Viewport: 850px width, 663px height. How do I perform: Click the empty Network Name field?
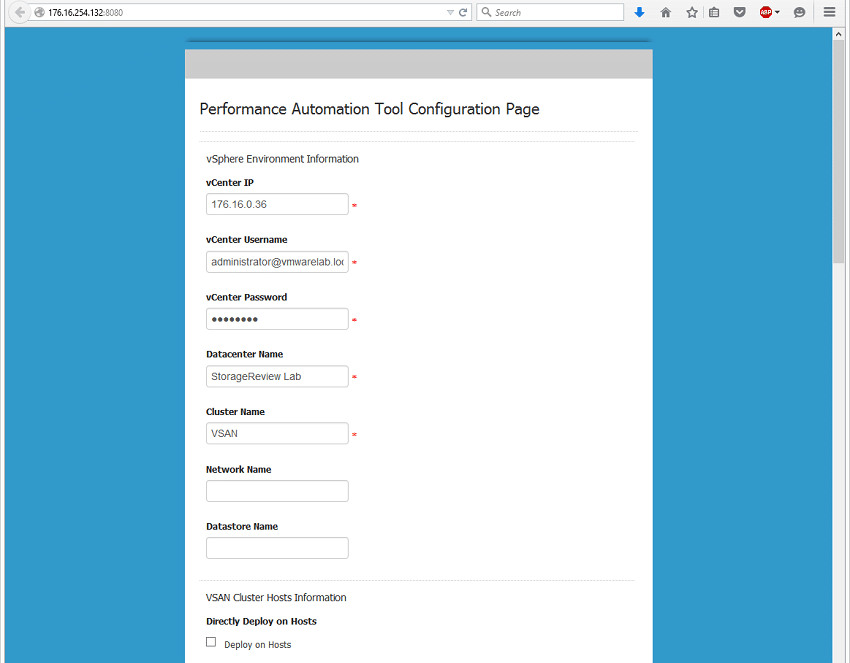pos(277,491)
